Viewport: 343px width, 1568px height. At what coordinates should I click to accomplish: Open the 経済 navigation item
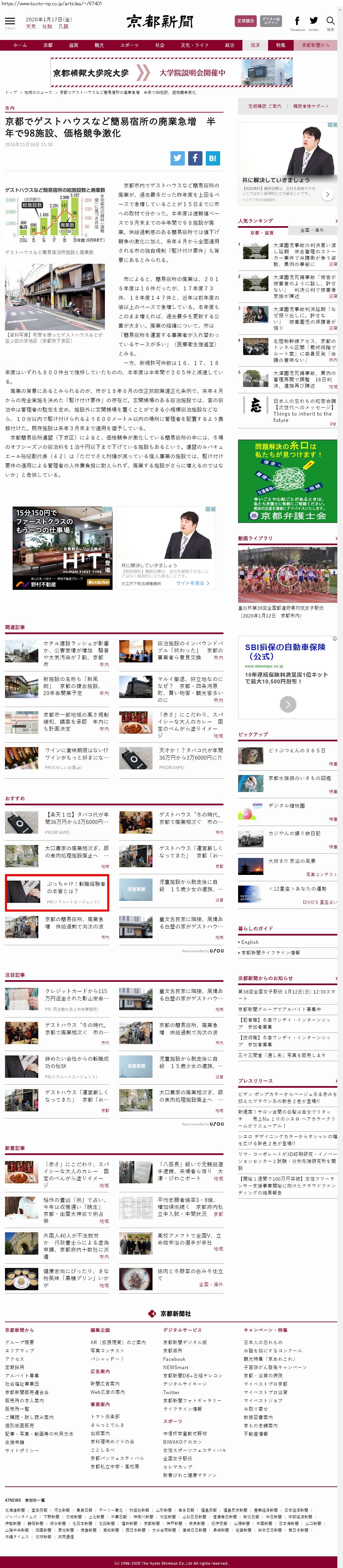point(255,45)
